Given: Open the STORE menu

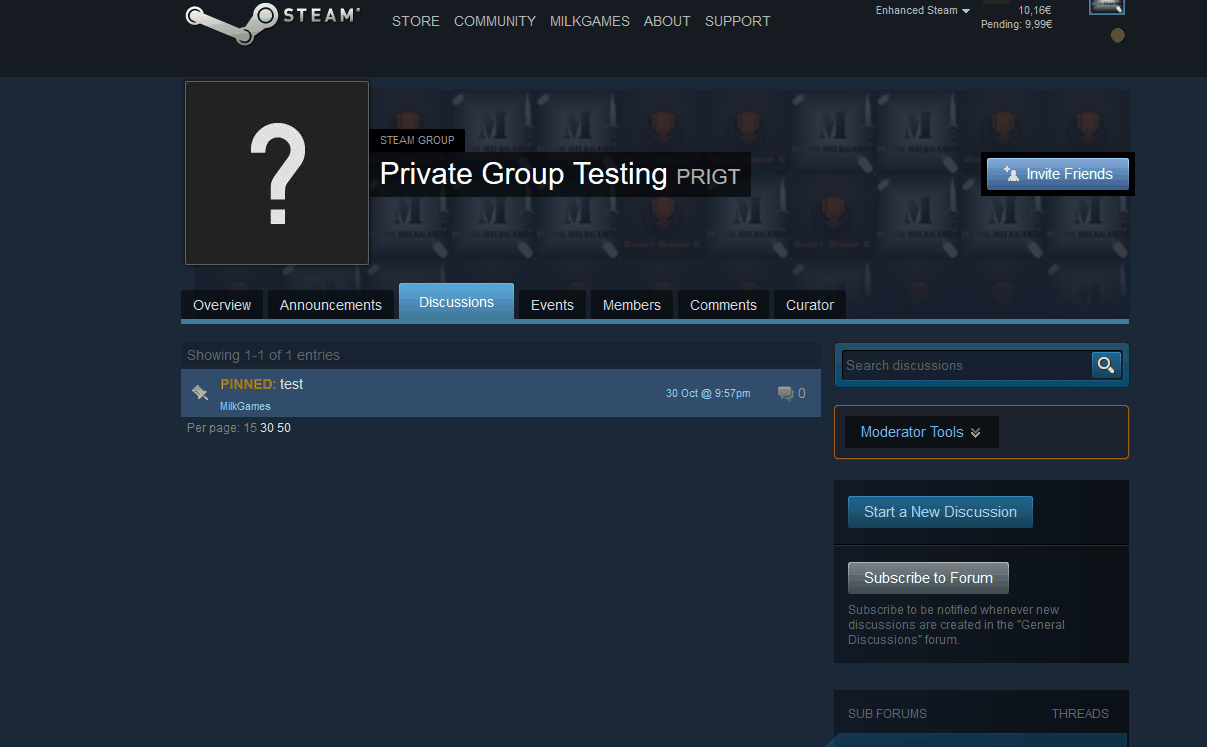Looking at the screenshot, I should [x=416, y=21].
